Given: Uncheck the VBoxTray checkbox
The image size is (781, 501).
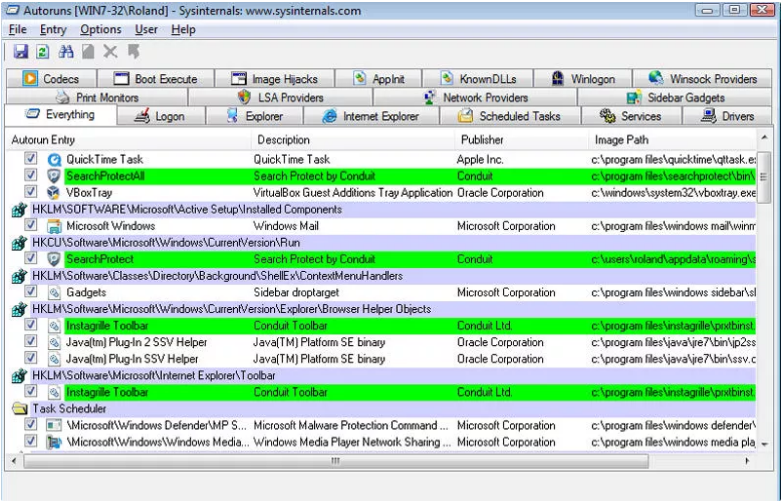Looking at the screenshot, I should click(x=31, y=192).
